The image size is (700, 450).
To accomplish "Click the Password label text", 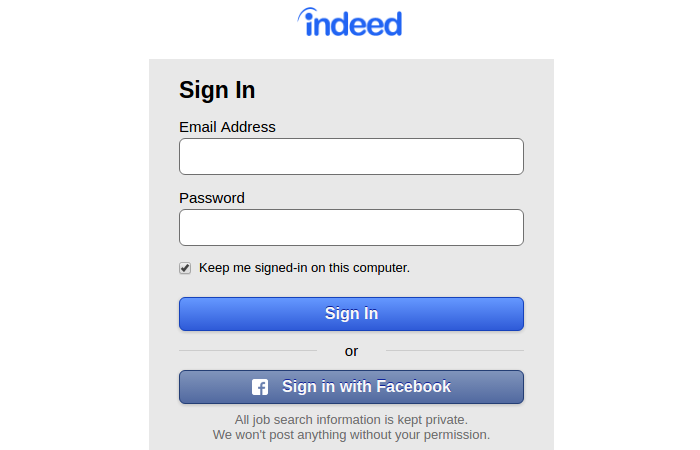I will pos(212,198).
